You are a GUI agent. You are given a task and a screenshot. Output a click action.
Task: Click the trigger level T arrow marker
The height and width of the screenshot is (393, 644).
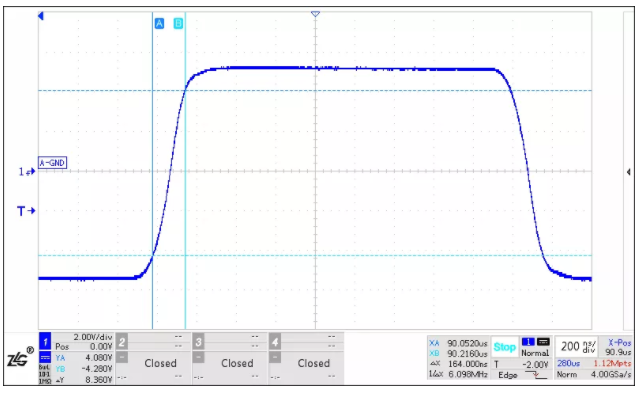(26, 211)
